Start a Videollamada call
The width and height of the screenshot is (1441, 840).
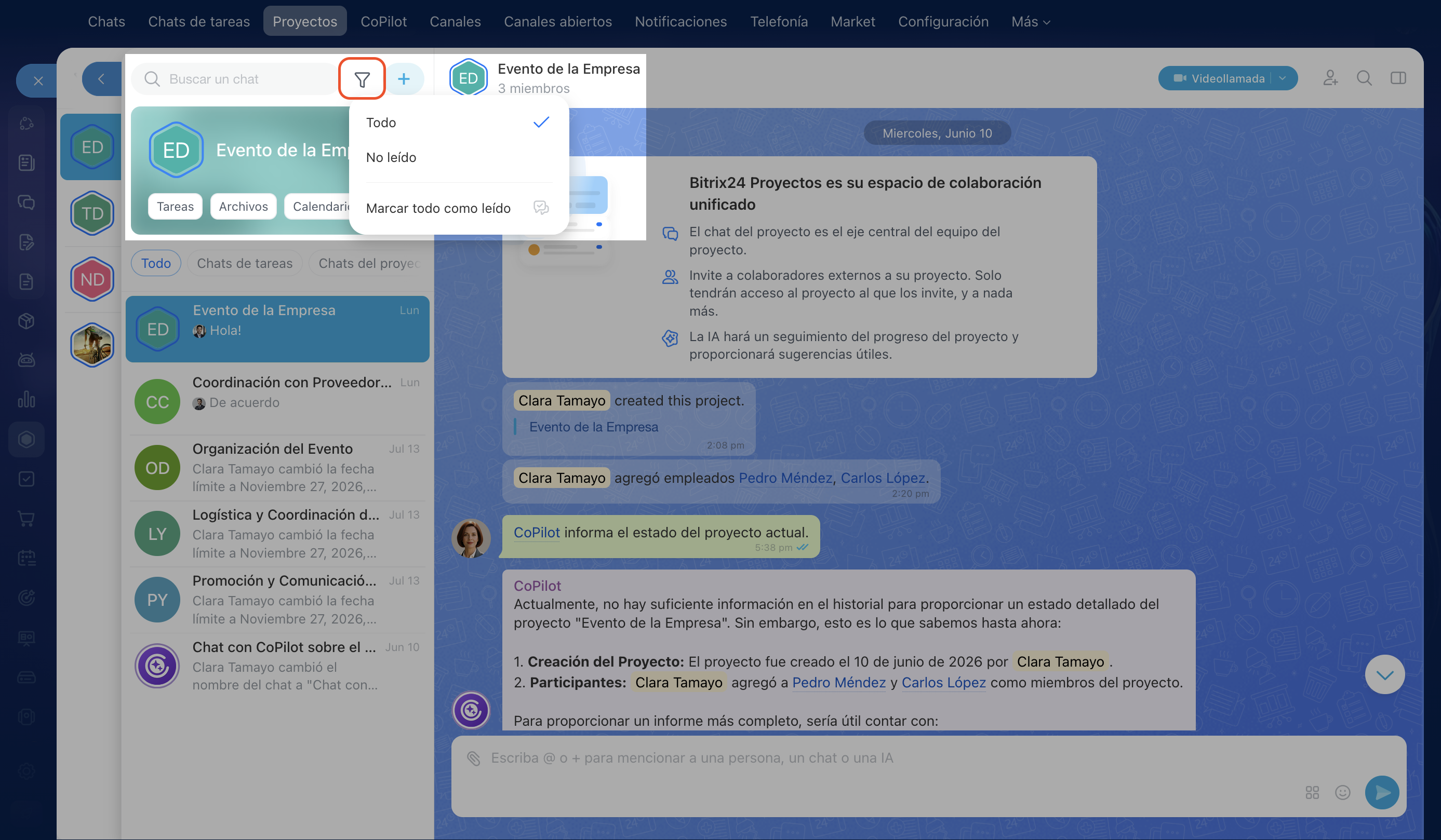[x=1219, y=78]
